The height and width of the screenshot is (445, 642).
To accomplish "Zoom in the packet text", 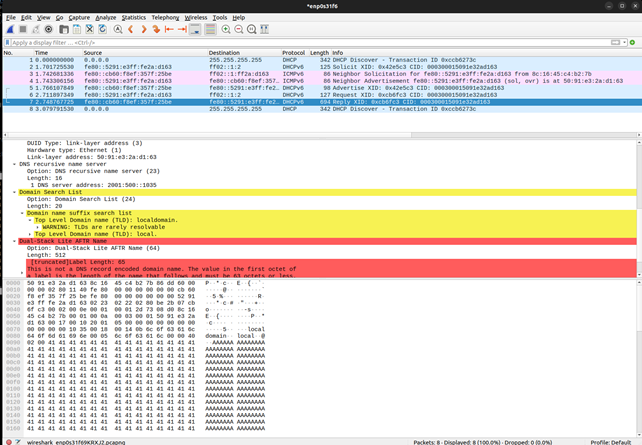I will 226,29.
